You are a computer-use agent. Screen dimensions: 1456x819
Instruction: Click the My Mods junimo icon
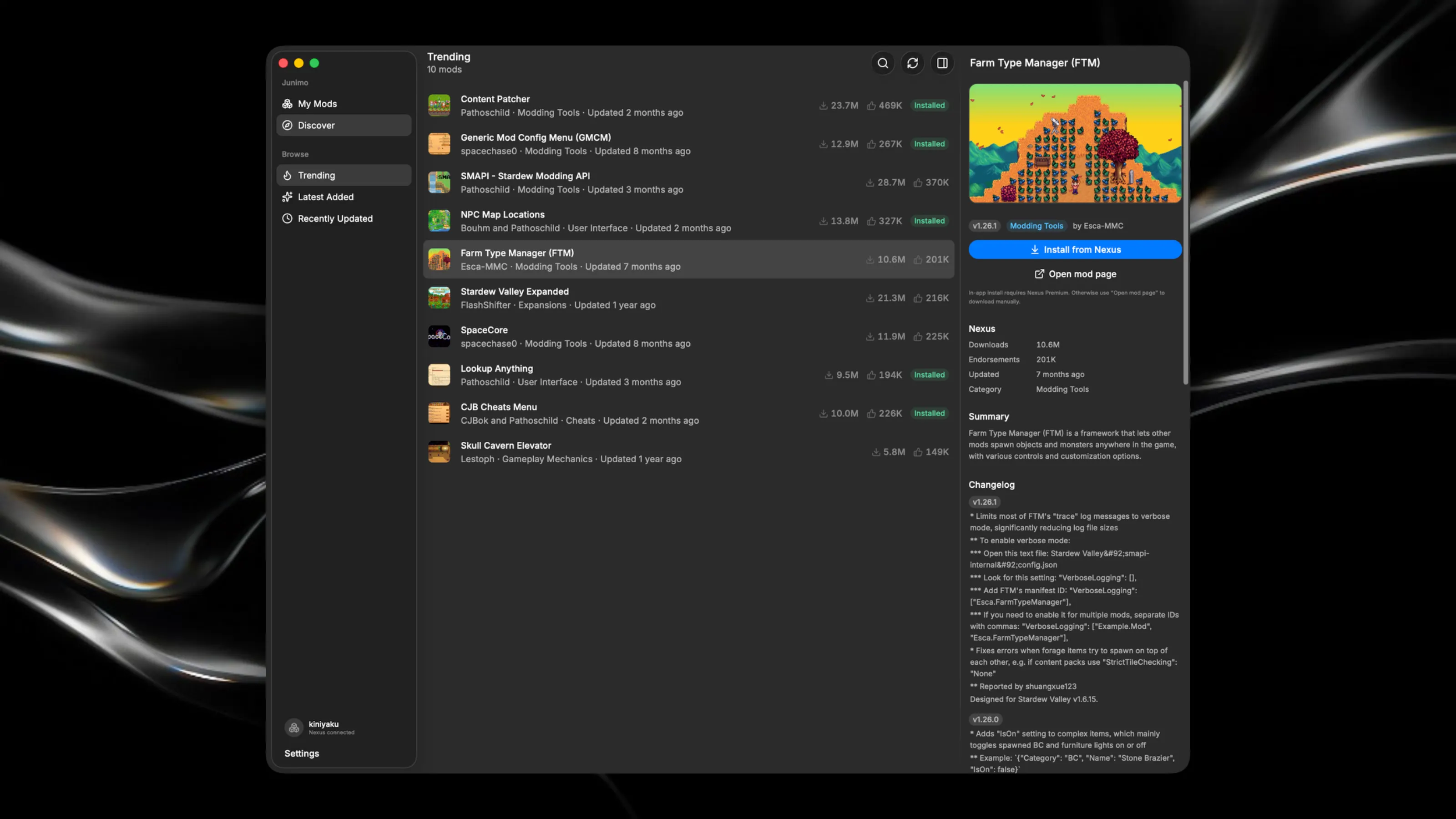pos(287,104)
